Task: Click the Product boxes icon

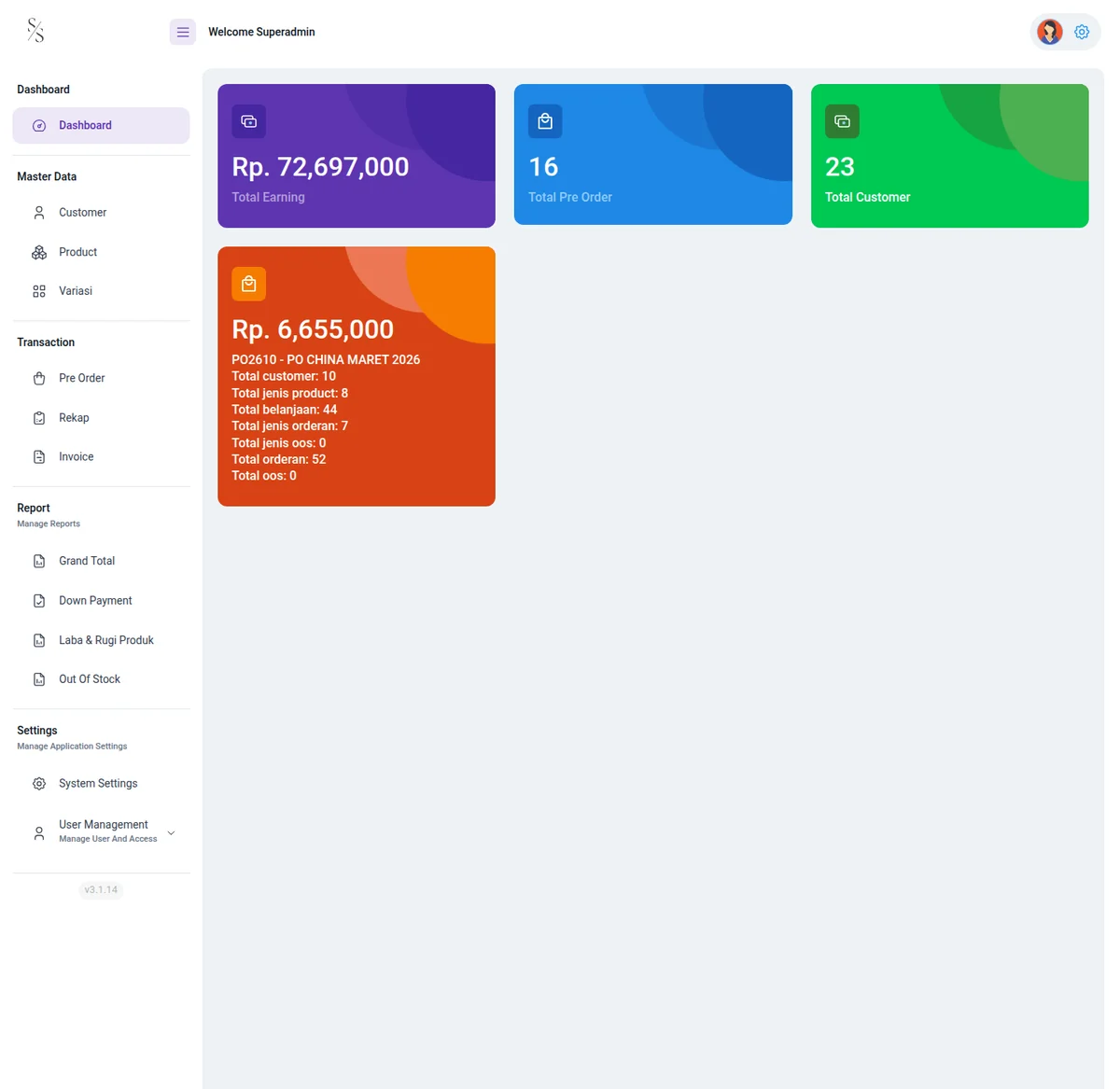Action: tap(39, 253)
